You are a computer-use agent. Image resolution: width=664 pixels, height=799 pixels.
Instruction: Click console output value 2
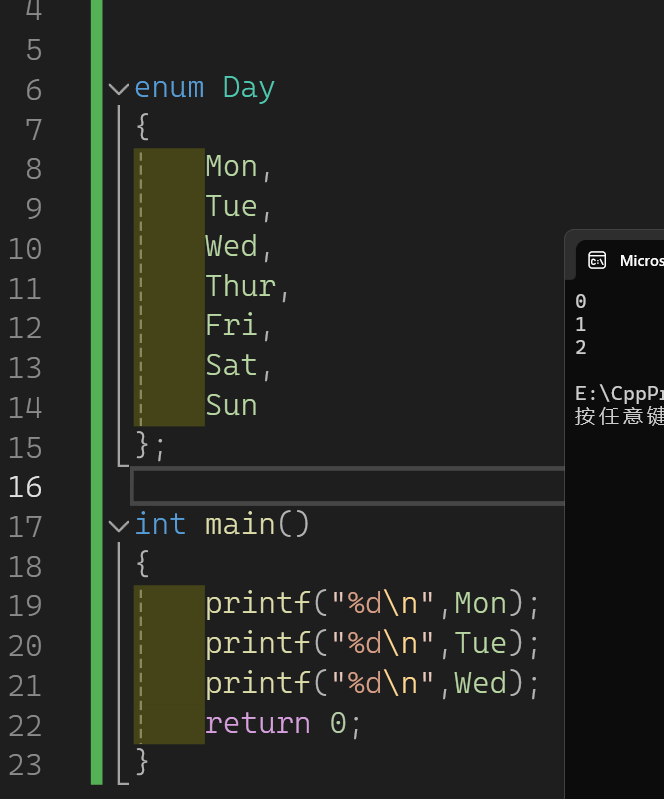[581, 348]
